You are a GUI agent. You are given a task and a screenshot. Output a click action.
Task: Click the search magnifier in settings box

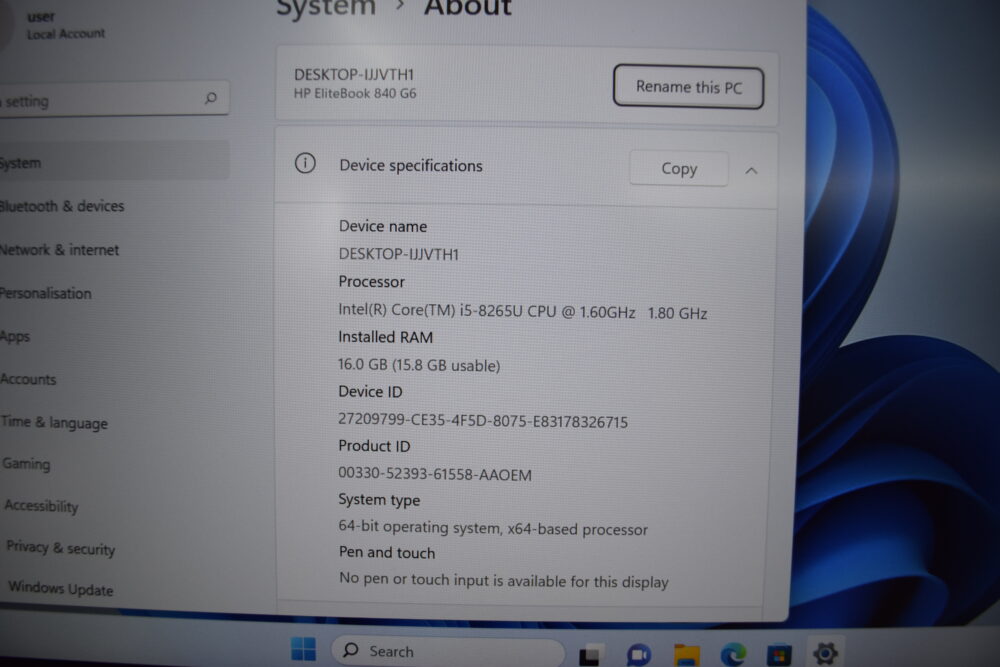pos(210,98)
